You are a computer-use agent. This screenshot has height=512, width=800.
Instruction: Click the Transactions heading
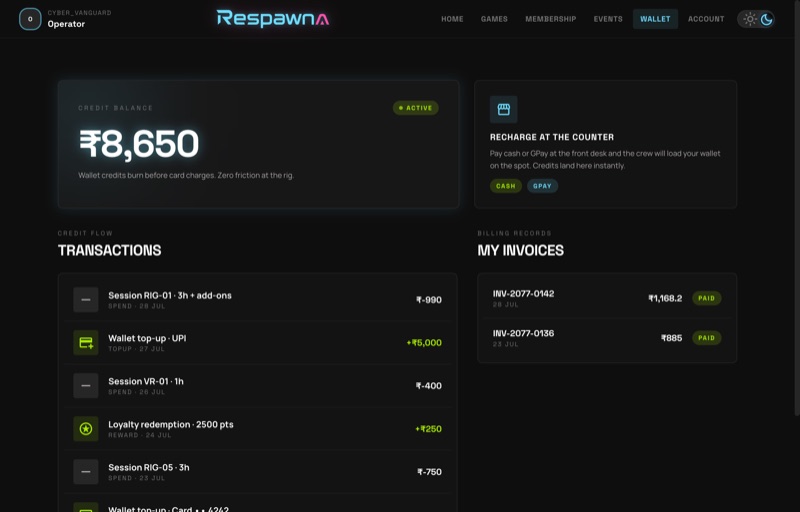[x=109, y=250]
